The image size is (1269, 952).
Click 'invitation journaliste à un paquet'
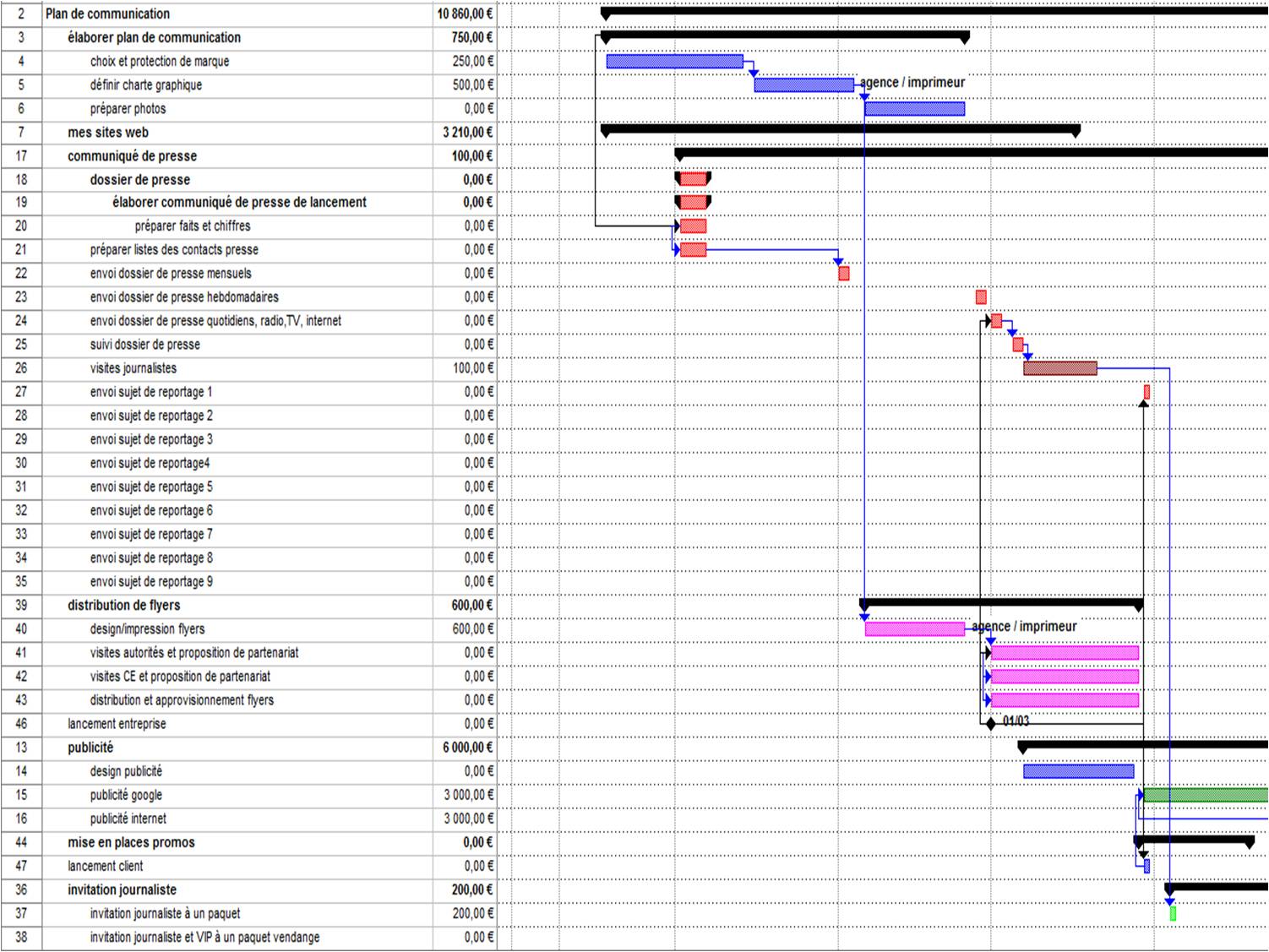pos(165,913)
